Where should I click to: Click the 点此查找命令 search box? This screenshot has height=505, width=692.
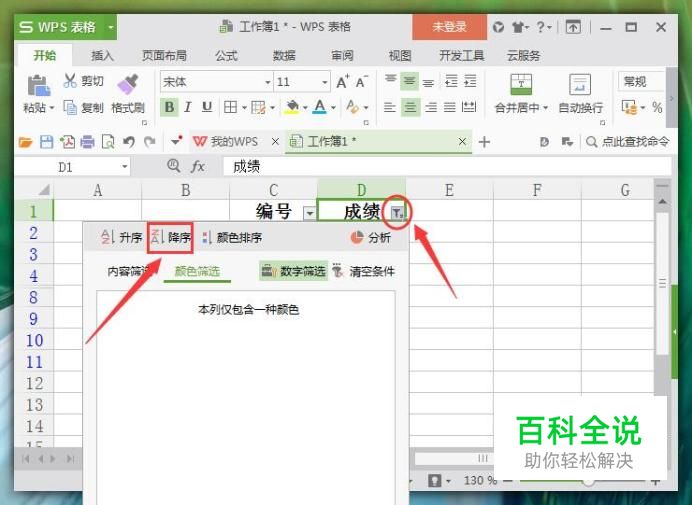[628, 142]
